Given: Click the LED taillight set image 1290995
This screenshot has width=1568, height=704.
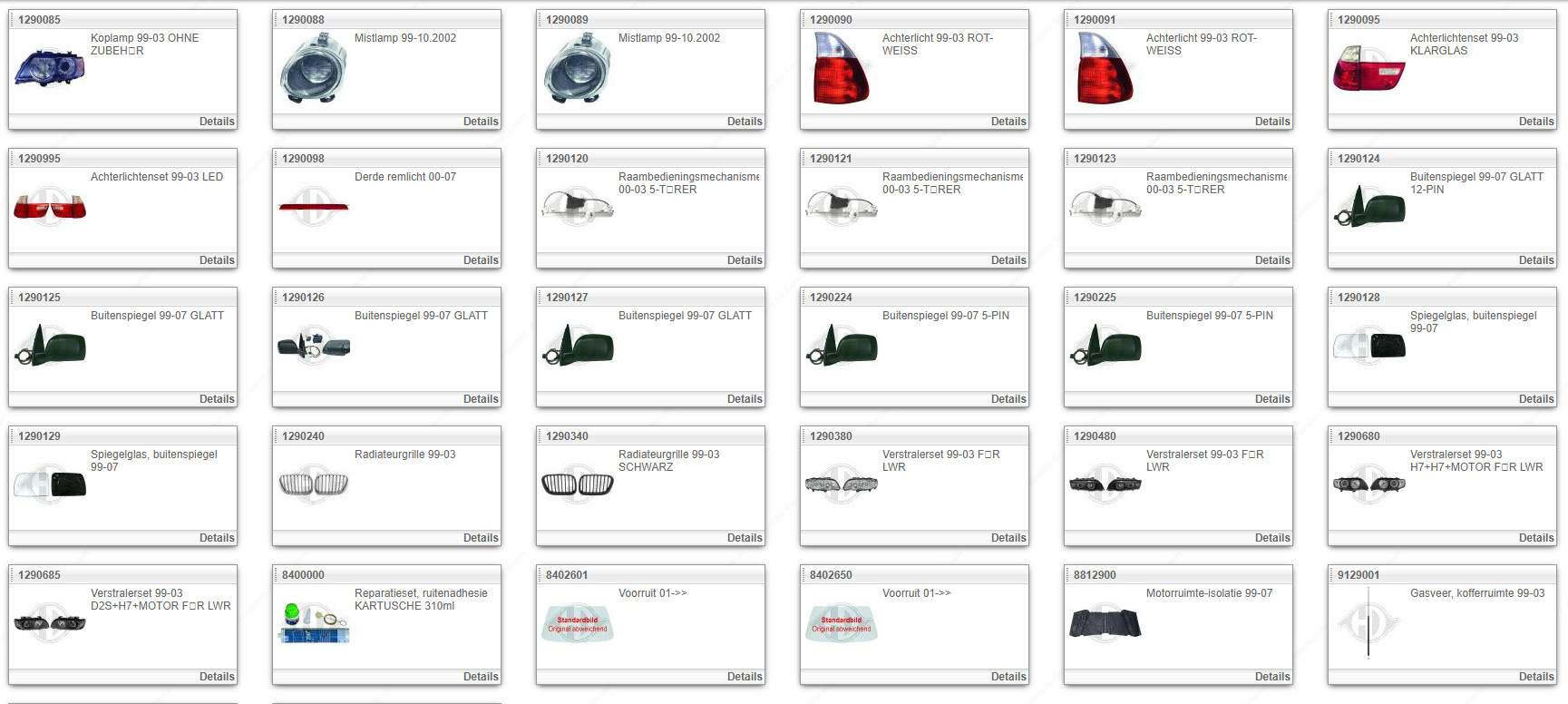Looking at the screenshot, I should pyautogui.click(x=50, y=207).
